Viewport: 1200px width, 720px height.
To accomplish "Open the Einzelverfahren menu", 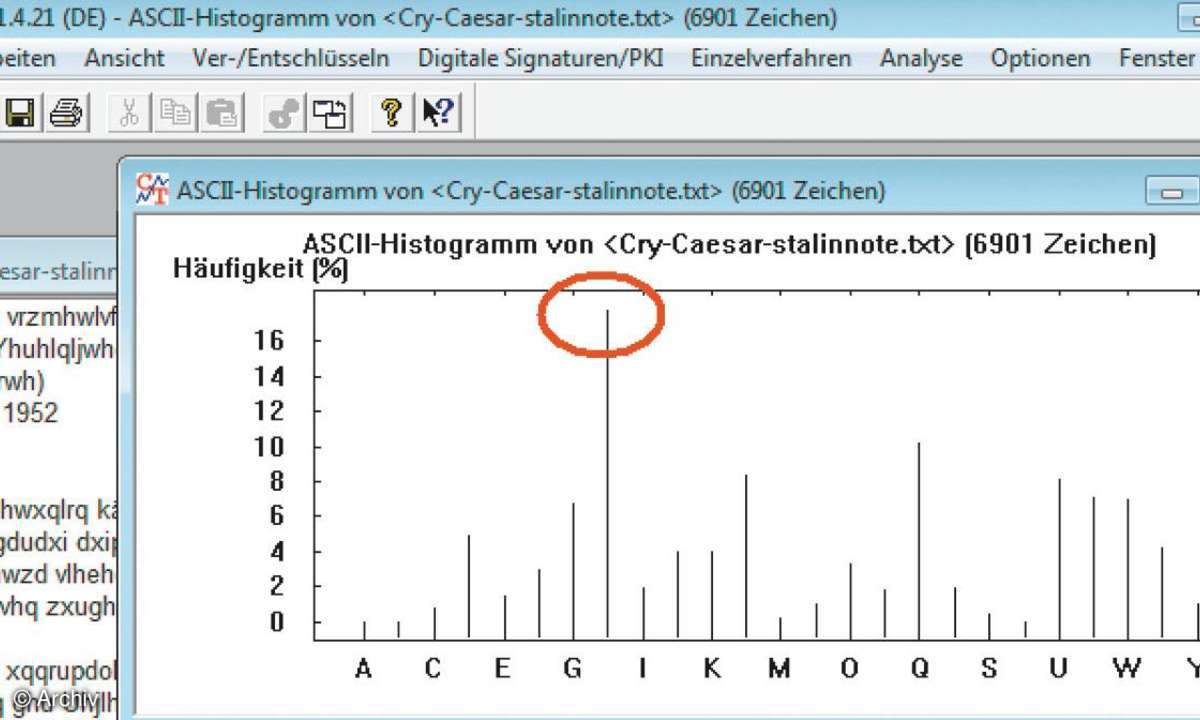I will (771, 59).
